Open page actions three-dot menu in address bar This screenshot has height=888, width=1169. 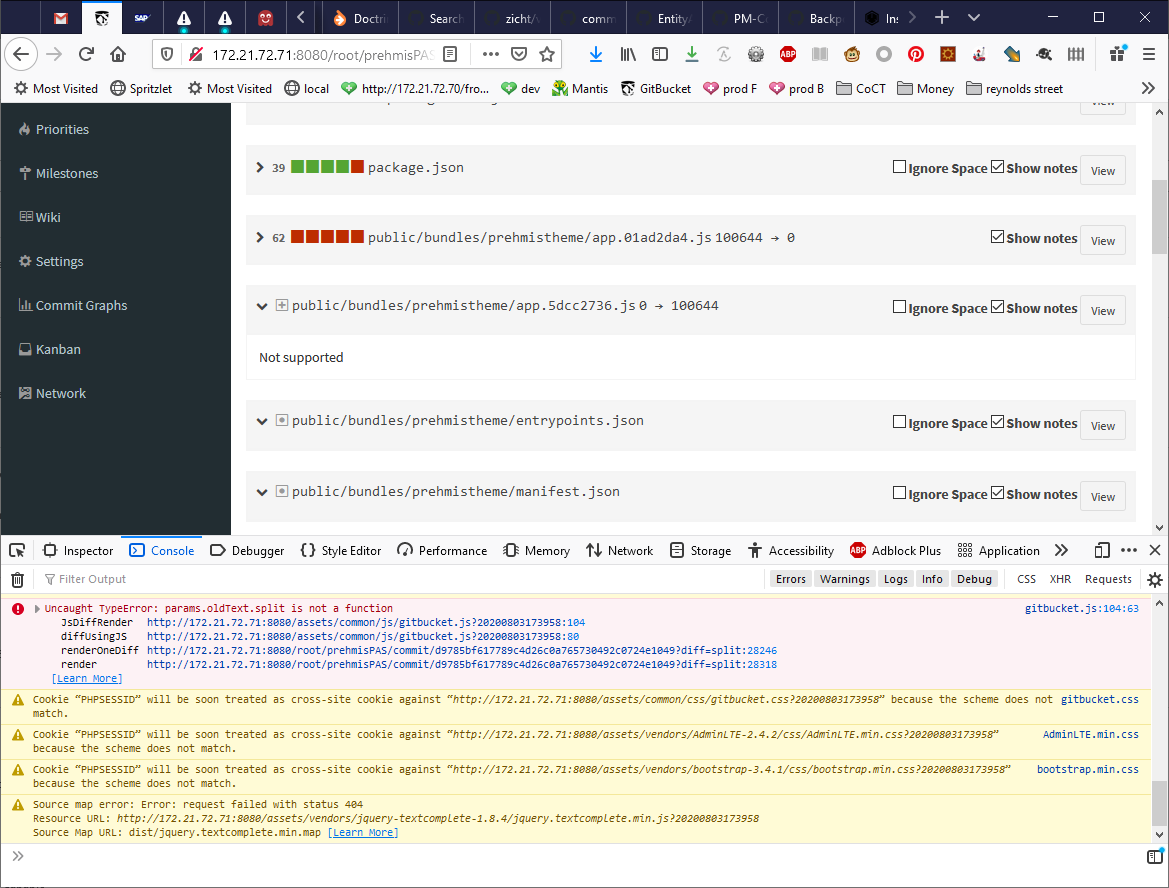click(x=491, y=54)
